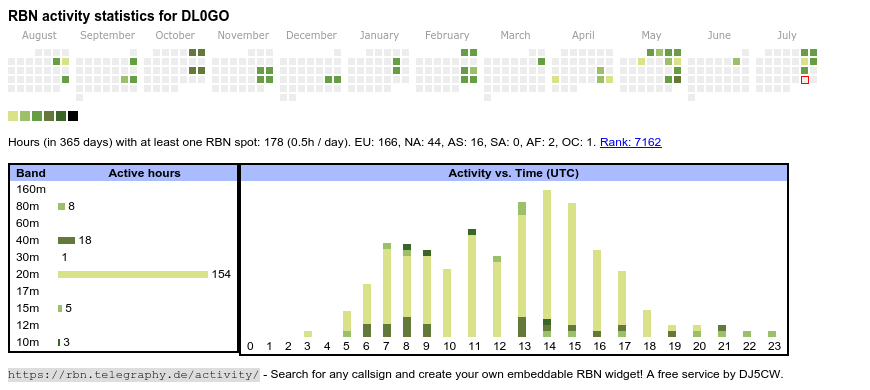Click the activity bar above hour 13

522,270
